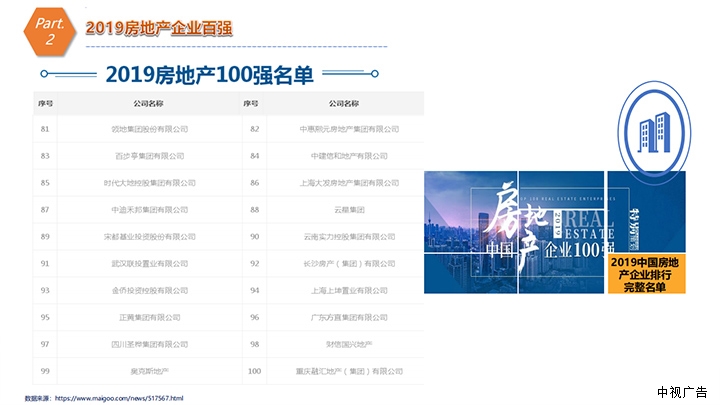Click the rank number 81 cell
The image size is (720, 405).
click(45, 129)
